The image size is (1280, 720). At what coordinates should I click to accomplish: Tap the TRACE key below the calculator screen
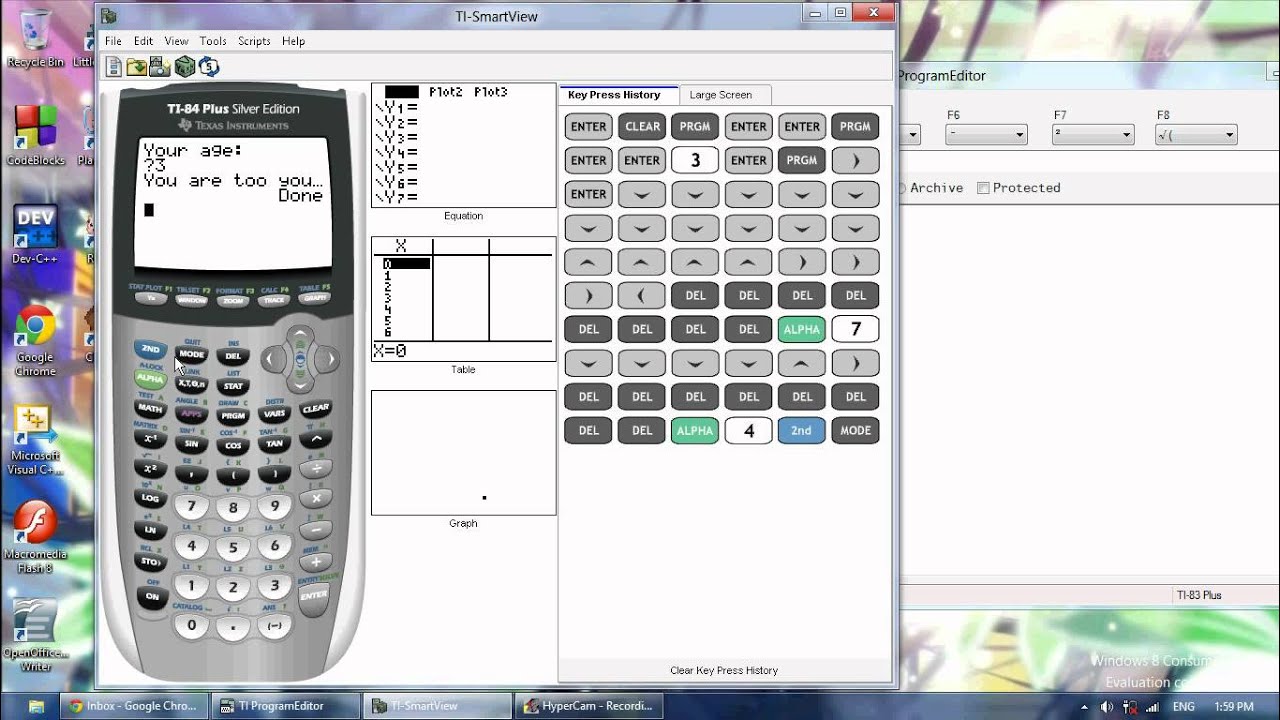tap(274, 299)
